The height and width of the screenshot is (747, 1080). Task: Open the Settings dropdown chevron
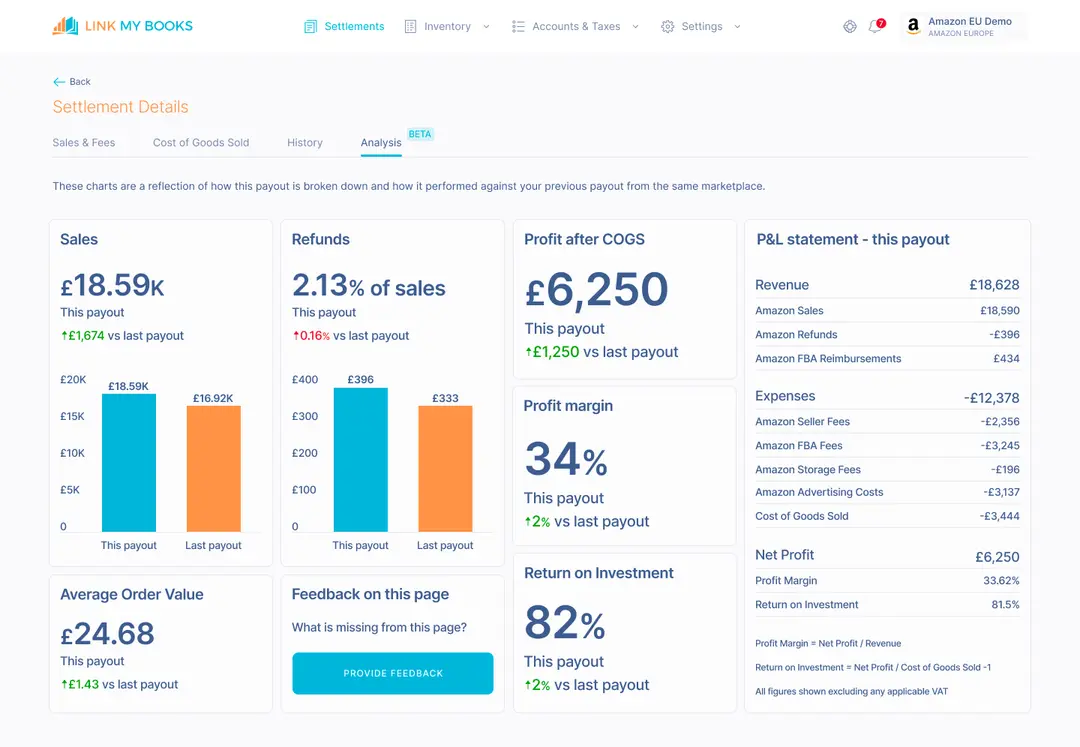(737, 27)
